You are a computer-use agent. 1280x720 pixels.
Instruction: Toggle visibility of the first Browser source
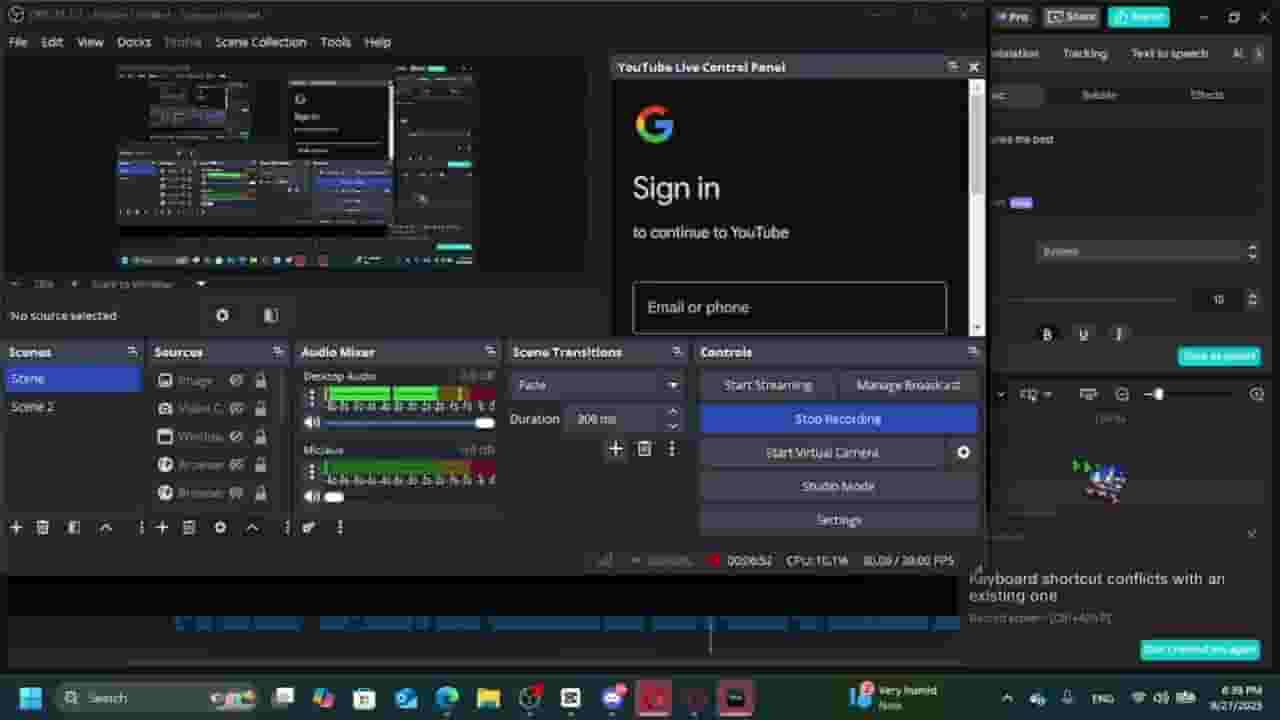tap(237, 465)
